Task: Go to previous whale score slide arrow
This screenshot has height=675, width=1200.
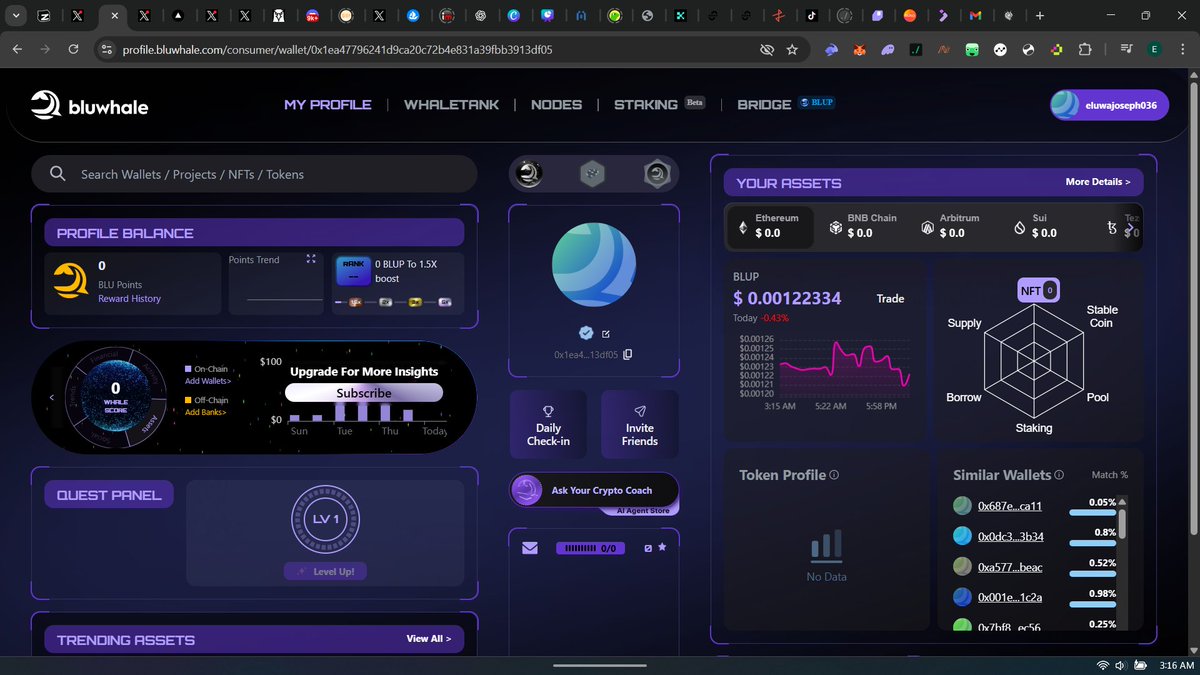Action: [x=51, y=397]
